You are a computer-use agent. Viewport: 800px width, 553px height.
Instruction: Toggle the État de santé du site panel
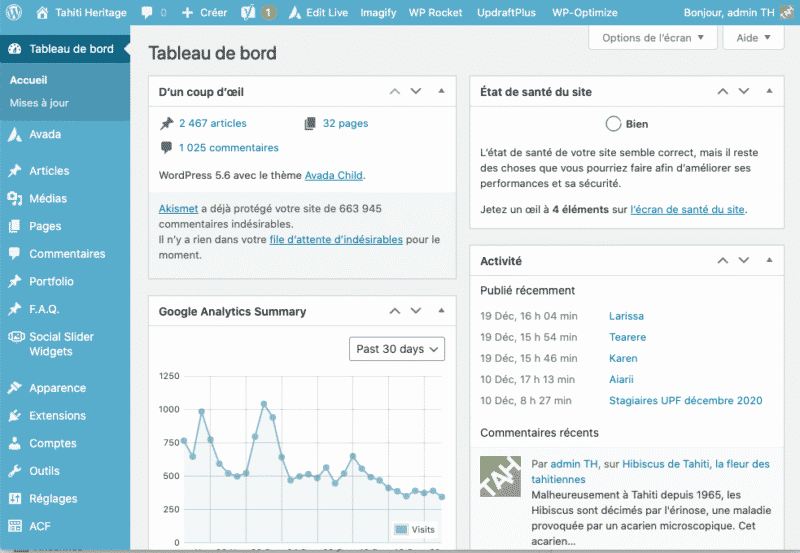[769, 91]
